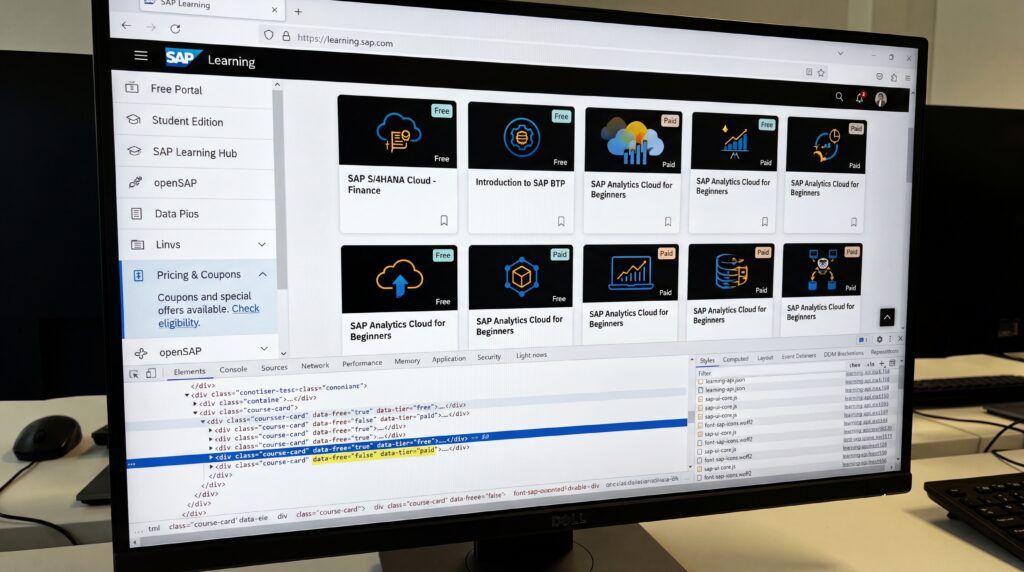Bookmark this page with the star icon
This screenshot has width=1024, height=572.
[x=821, y=72]
